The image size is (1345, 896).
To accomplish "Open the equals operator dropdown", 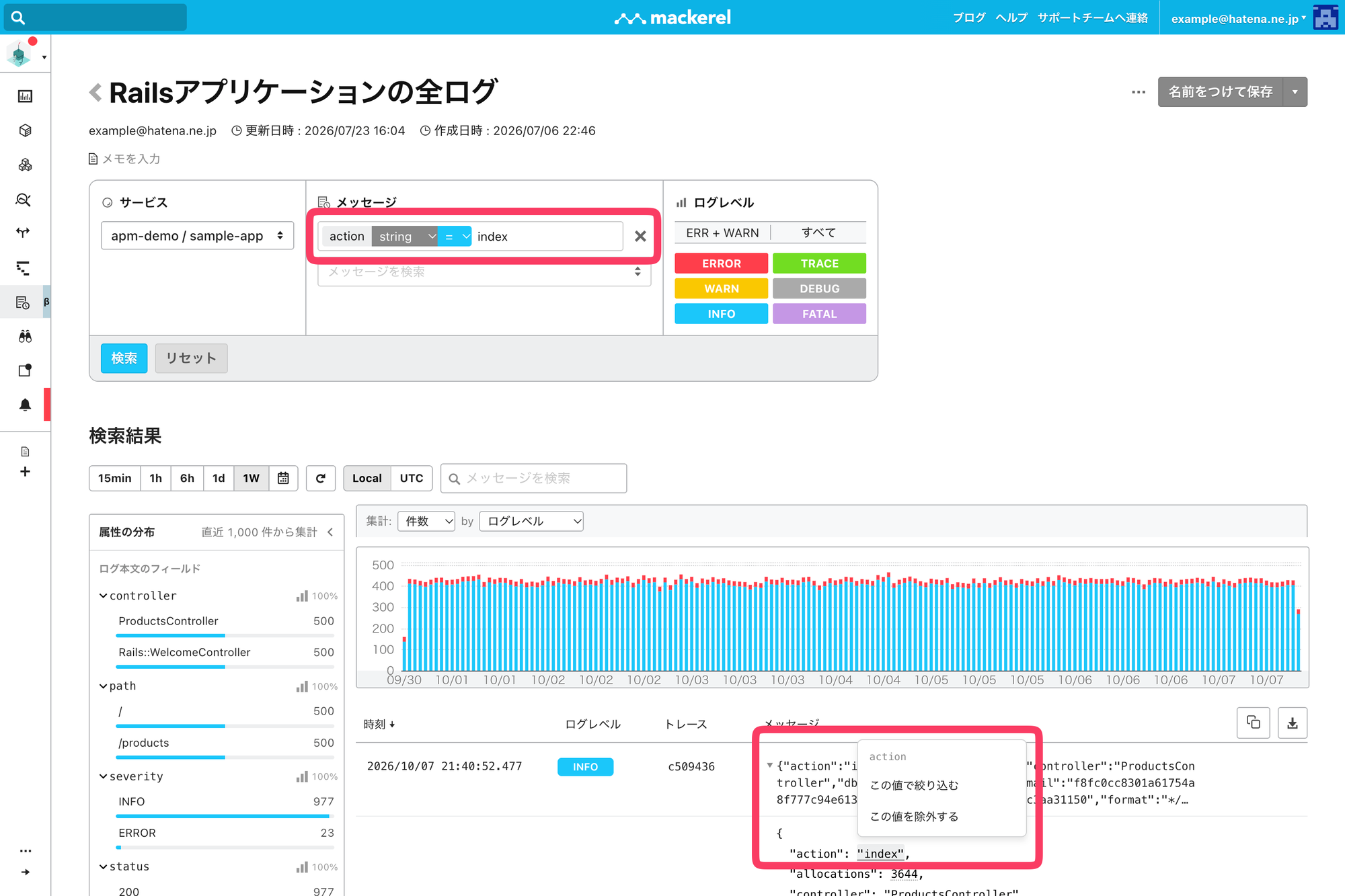I will pos(455,236).
